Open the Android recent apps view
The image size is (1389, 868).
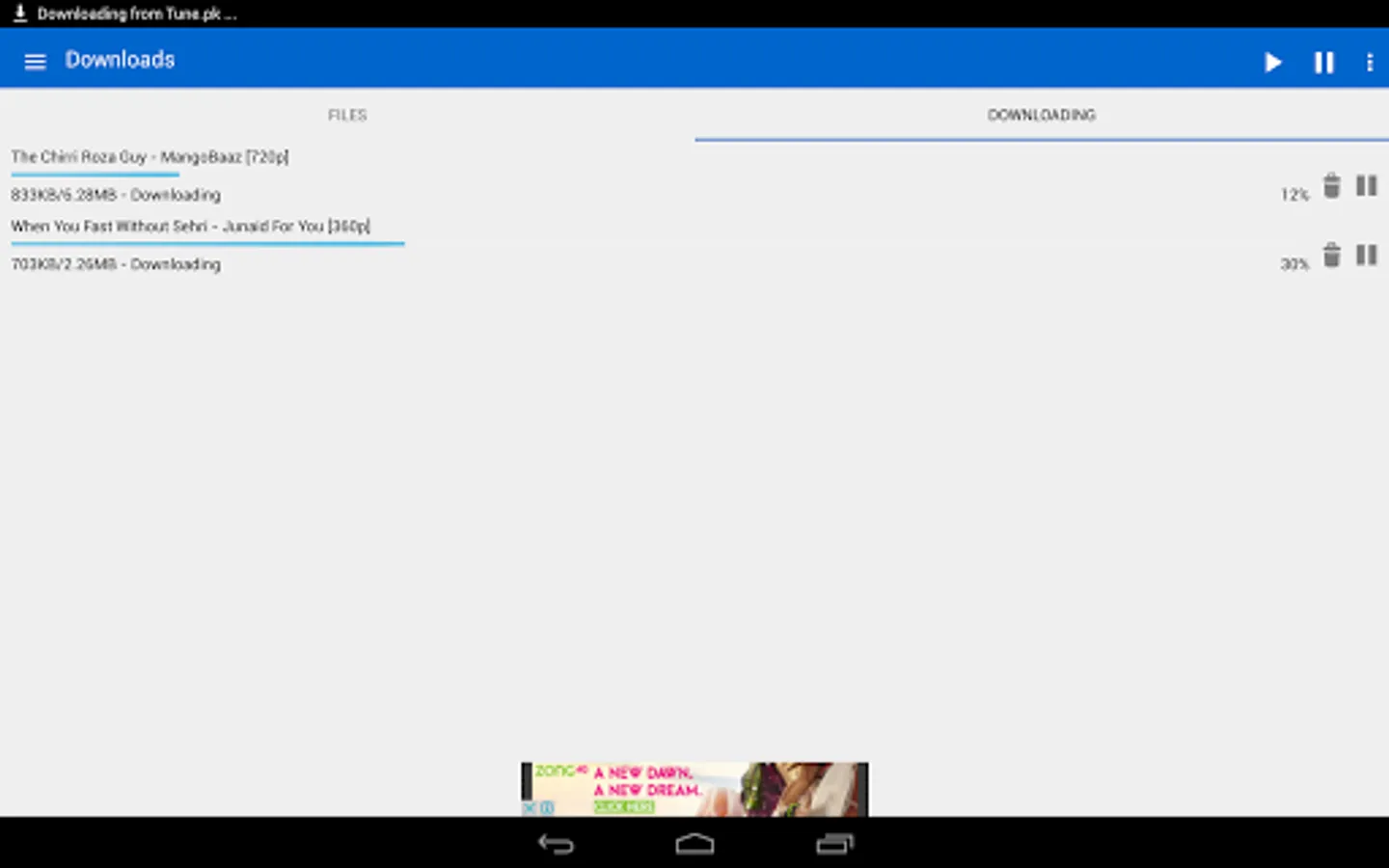coord(835,845)
